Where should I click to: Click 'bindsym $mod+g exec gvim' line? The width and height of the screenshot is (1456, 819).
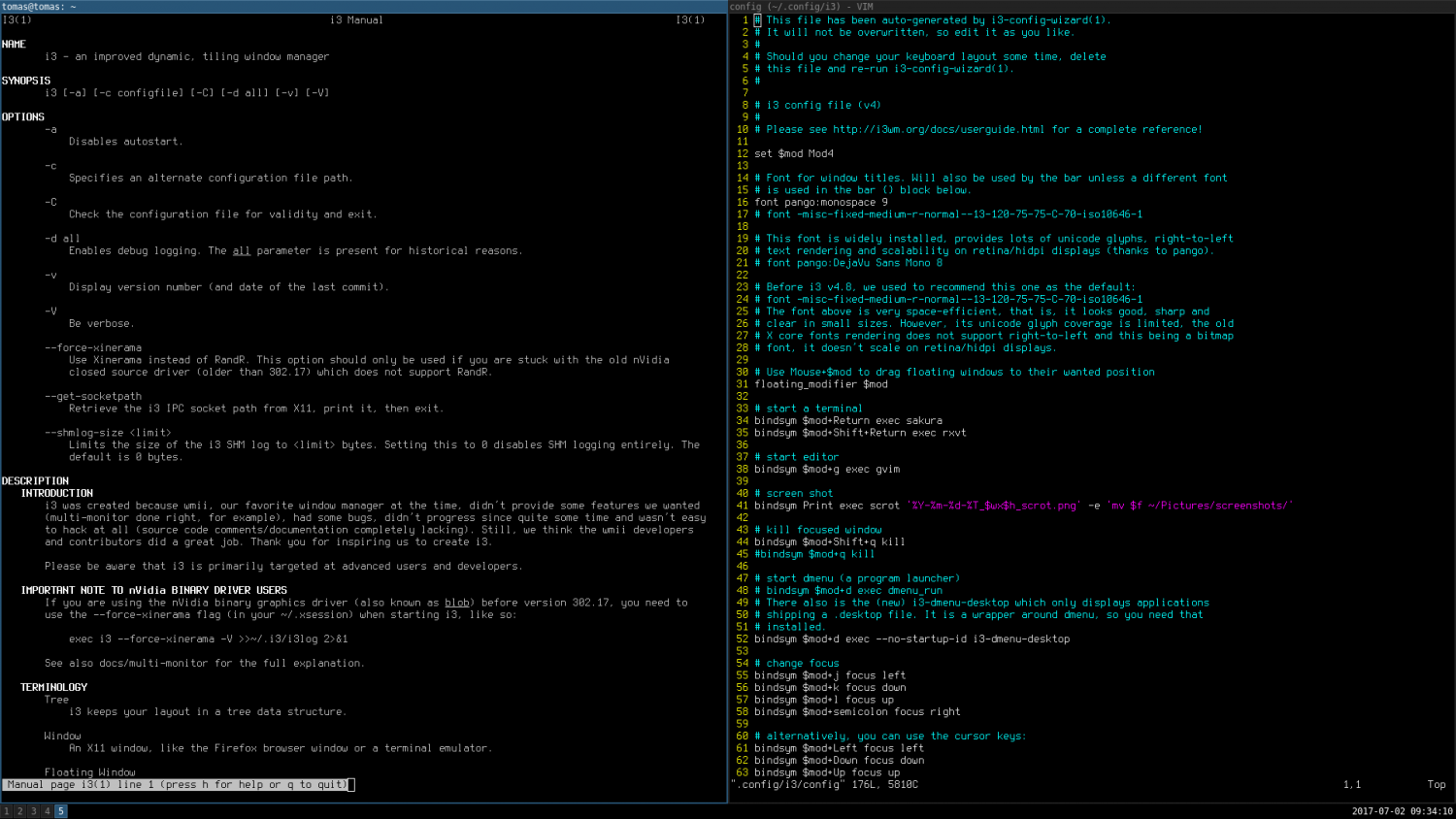coord(827,469)
